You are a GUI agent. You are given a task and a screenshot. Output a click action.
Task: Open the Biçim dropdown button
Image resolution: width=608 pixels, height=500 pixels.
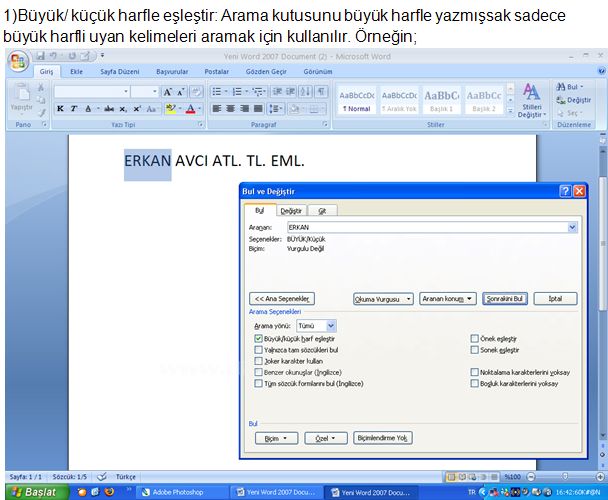tap(276, 438)
